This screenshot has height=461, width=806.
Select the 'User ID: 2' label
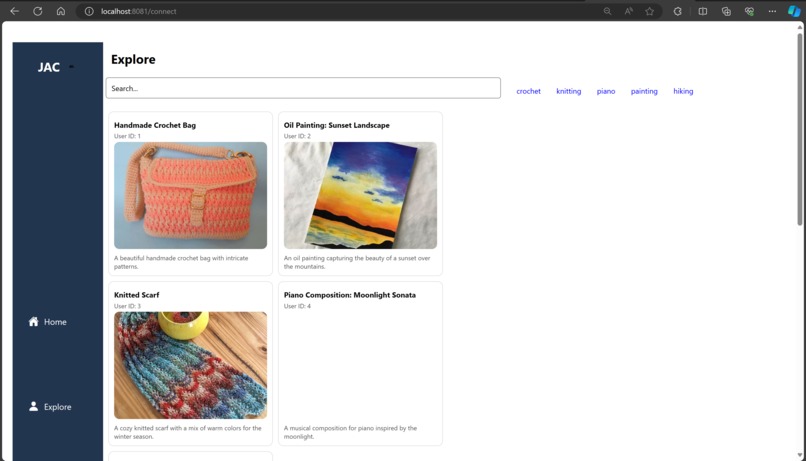coord(297,136)
